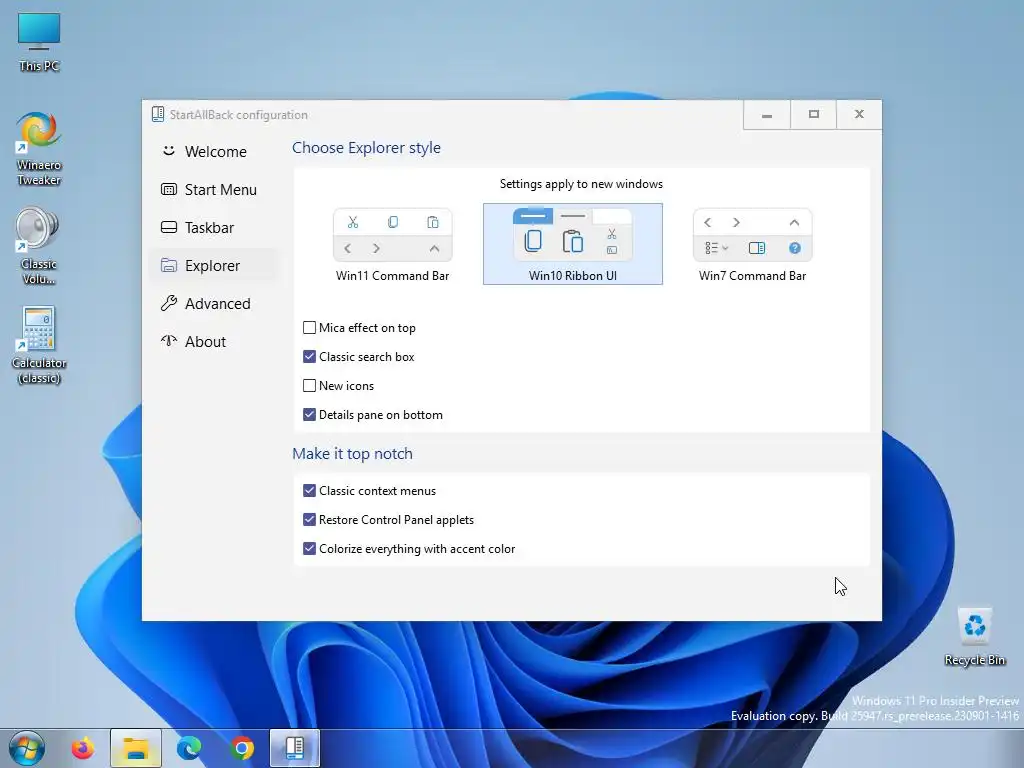Image resolution: width=1024 pixels, height=768 pixels.
Task: Choose the Win11 Command Bar style
Action: 392,244
